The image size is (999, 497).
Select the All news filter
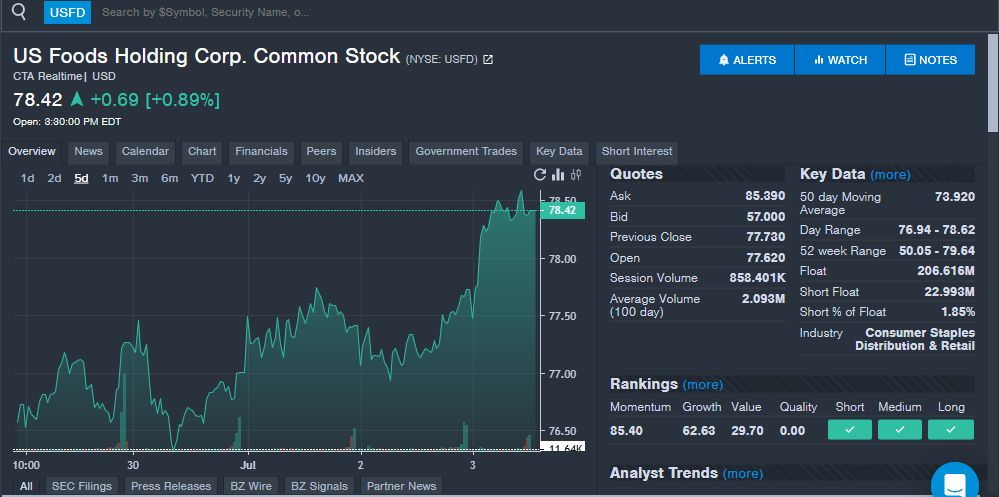coord(26,486)
